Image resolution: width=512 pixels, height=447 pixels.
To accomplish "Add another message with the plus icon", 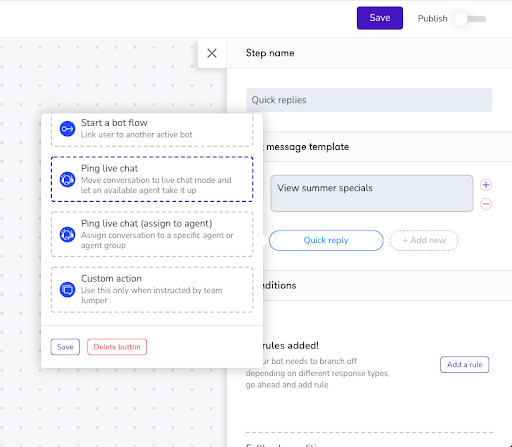I will (x=486, y=185).
